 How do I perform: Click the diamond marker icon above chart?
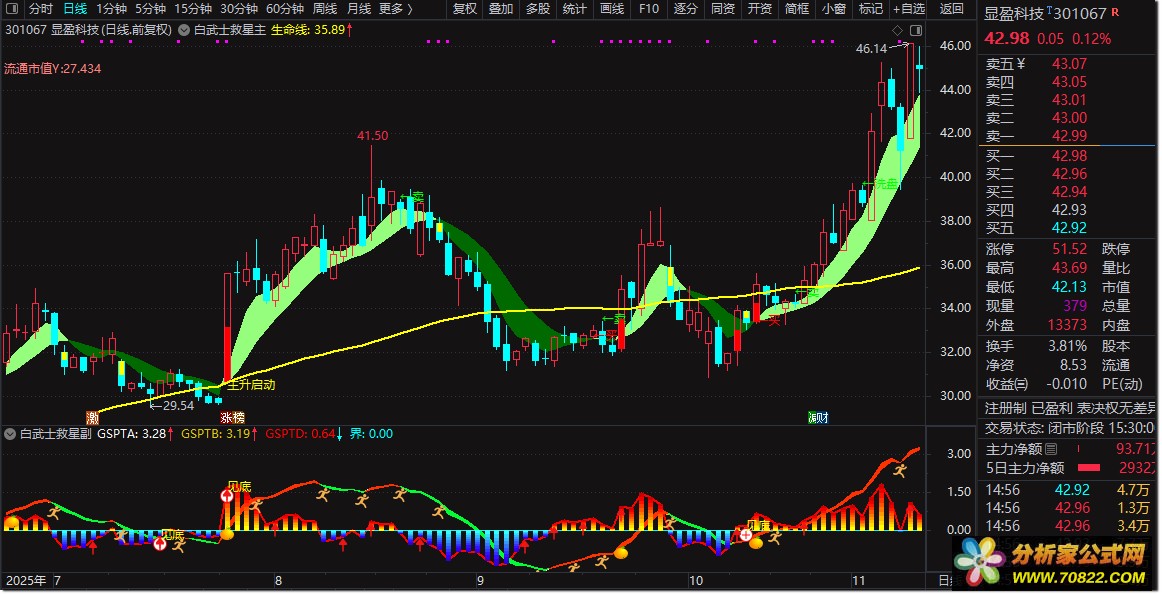[897, 30]
